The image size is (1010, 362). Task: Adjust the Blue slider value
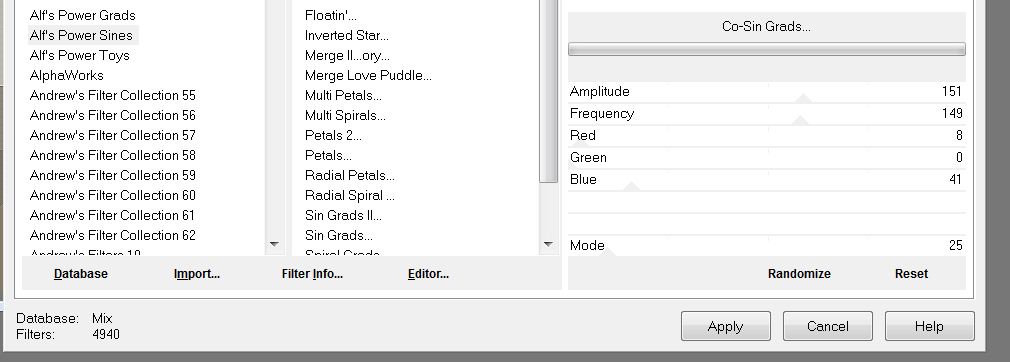tap(767, 180)
